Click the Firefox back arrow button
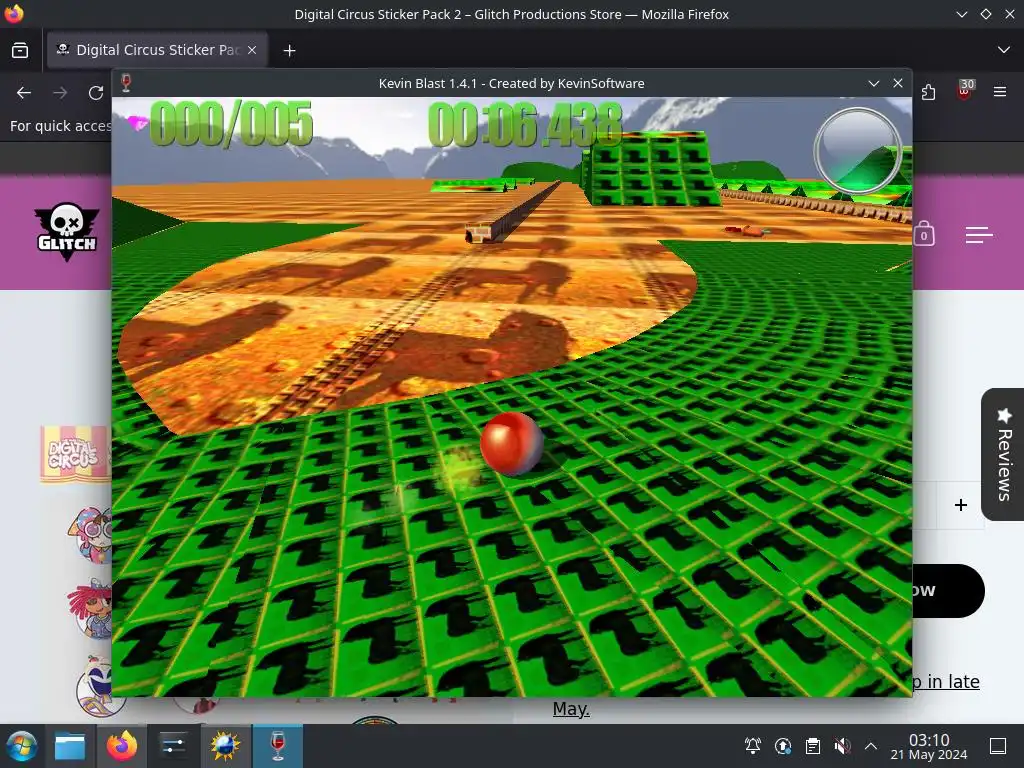The width and height of the screenshot is (1024, 768). (x=24, y=93)
